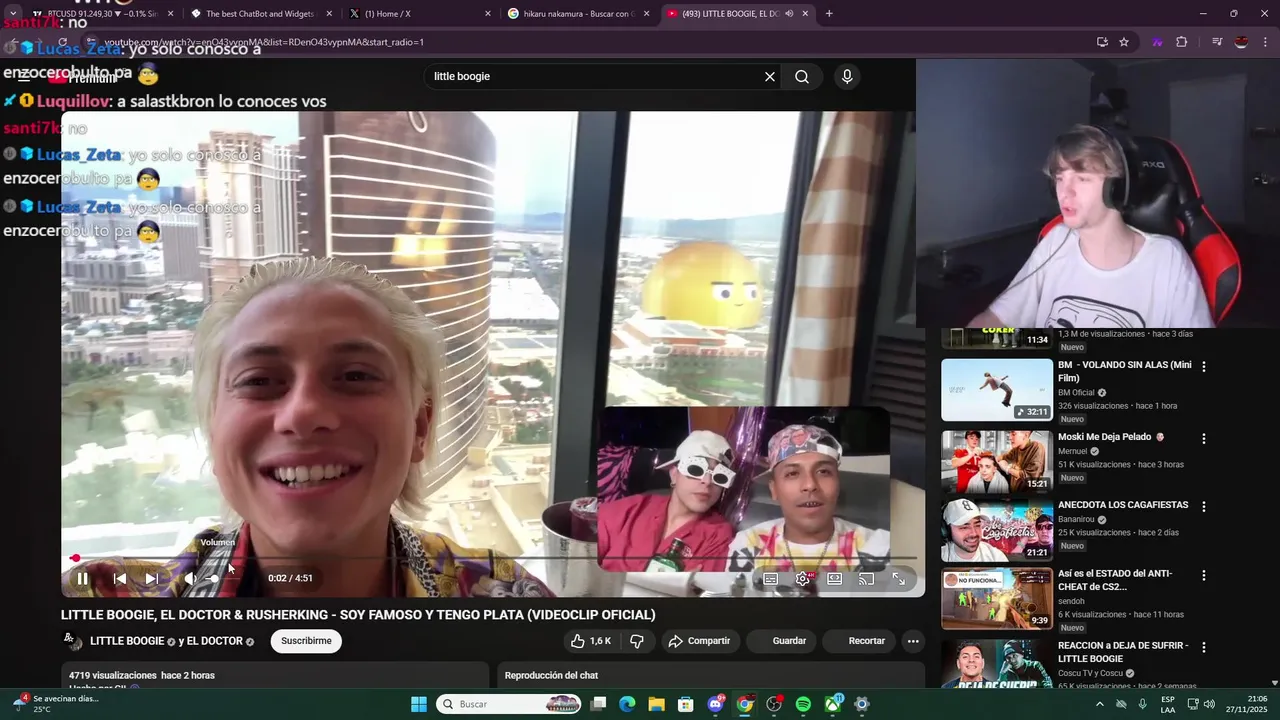The width and height of the screenshot is (1280, 720).
Task: Open the Moski Me Deja Pelado thumbnail
Action: point(997,461)
